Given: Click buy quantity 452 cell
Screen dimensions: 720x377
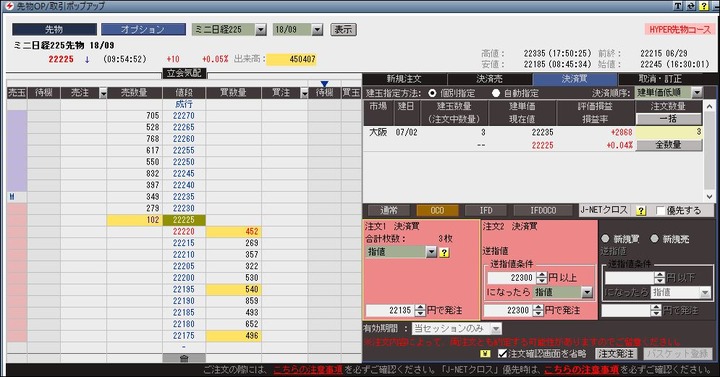Looking at the screenshot, I should pyautogui.click(x=233, y=232).
